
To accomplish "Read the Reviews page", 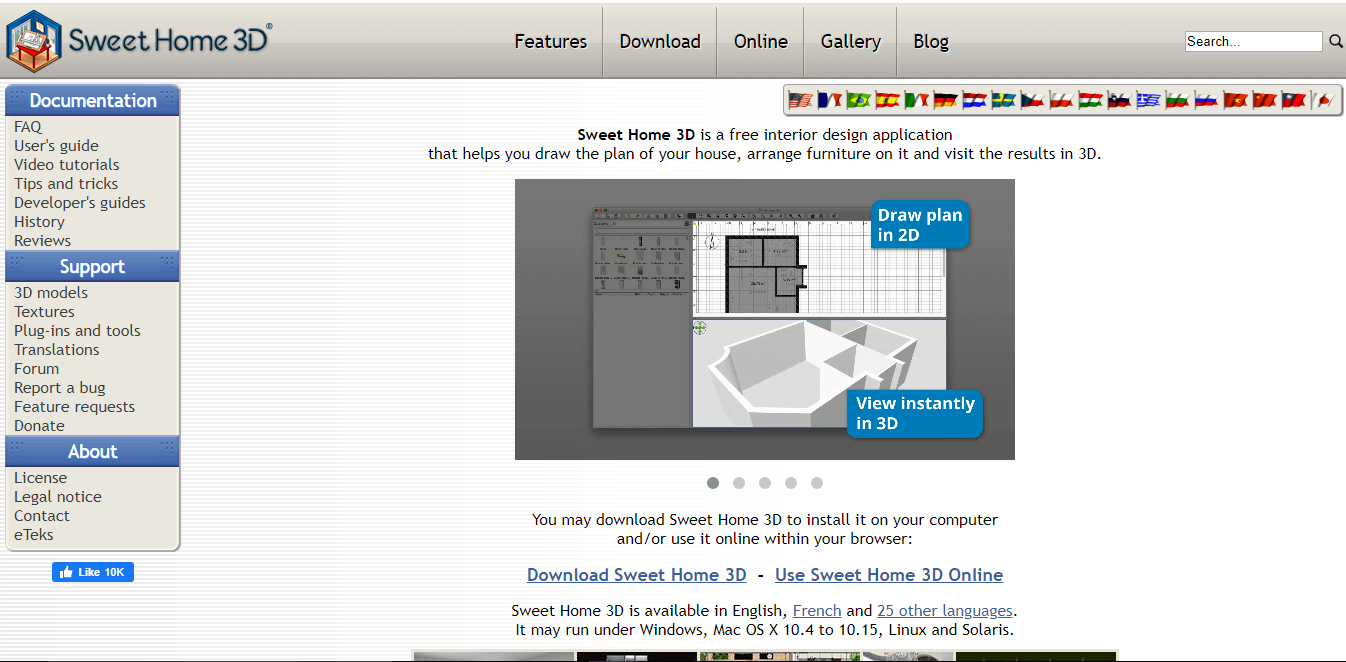I will tap(42, 241).
